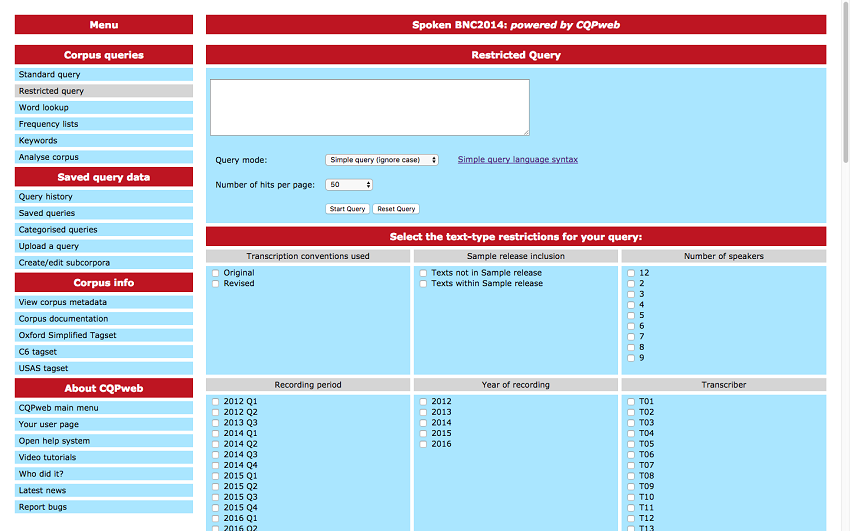Open Simple query language syntax link
850x531 pixels.
[518, 159]
